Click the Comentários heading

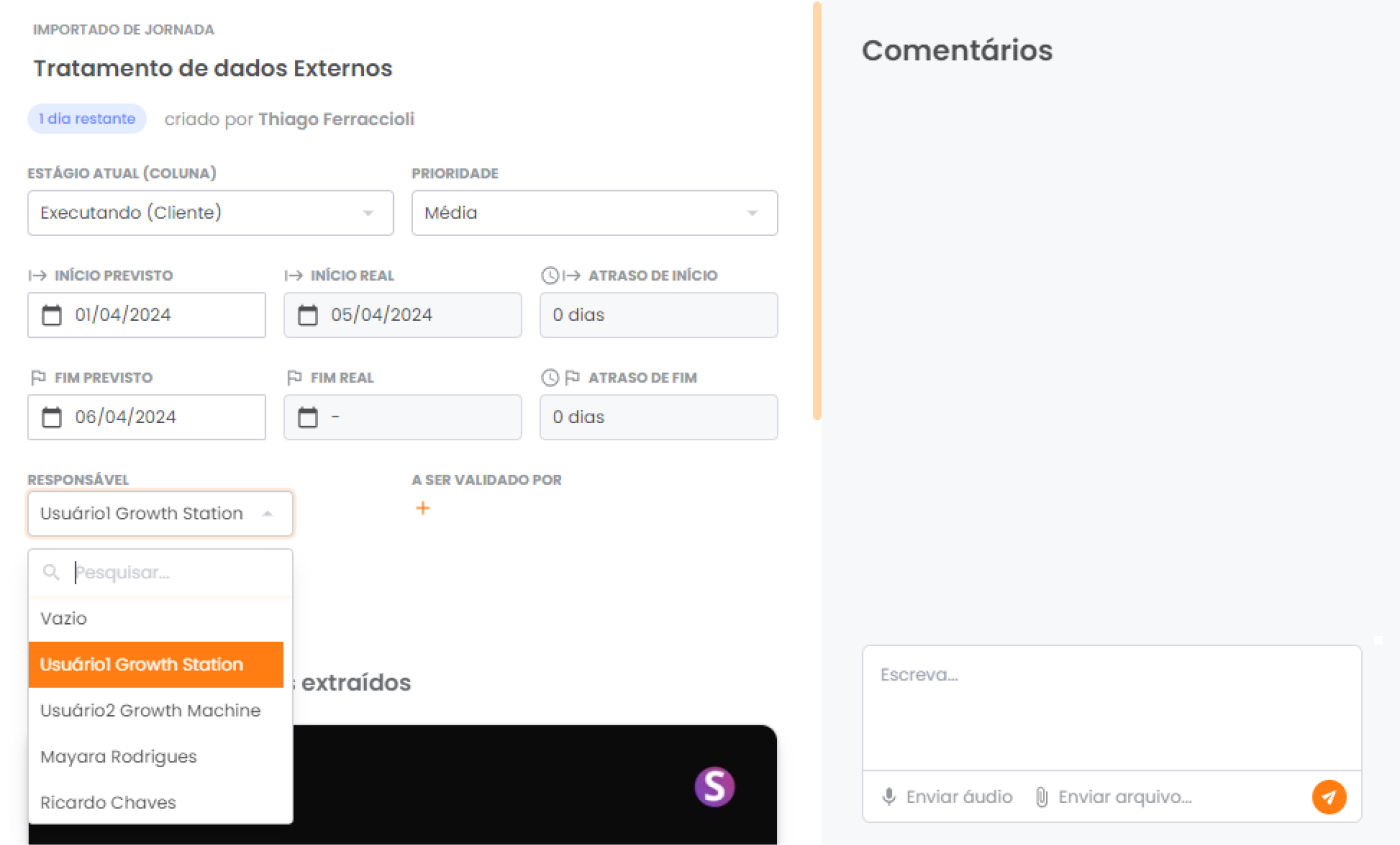point(957,50)
